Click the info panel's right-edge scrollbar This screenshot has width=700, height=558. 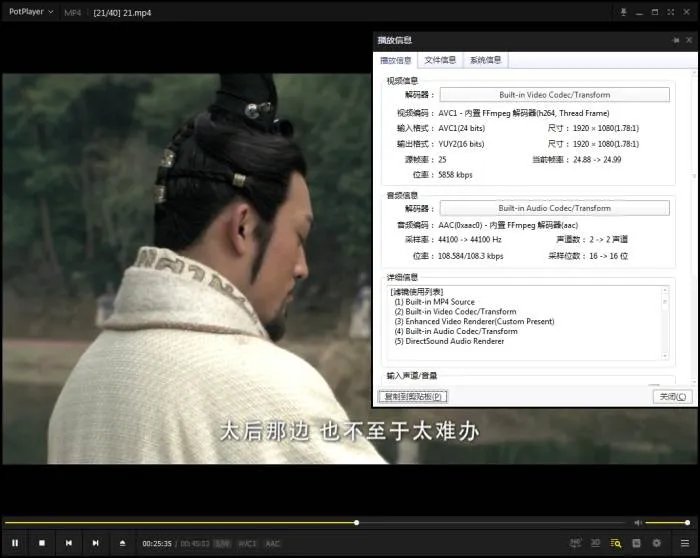pos(694,228)
